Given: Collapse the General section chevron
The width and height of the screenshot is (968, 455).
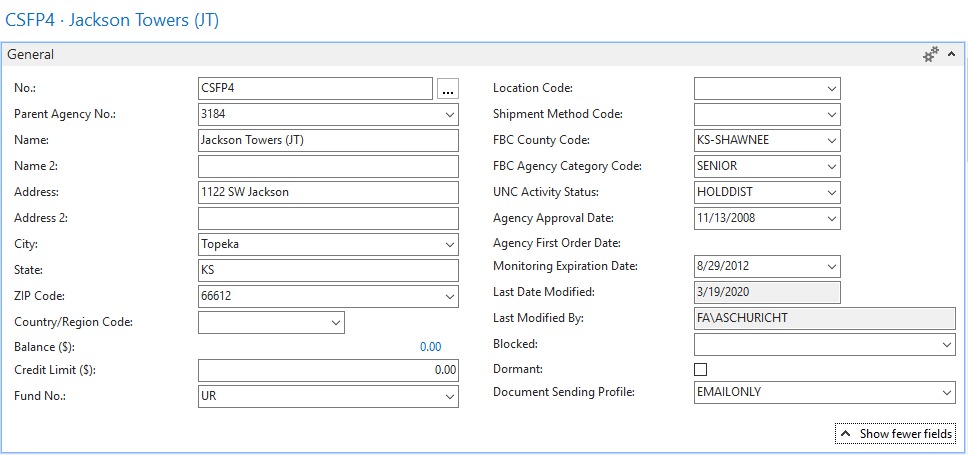Looking at the screenshot, I should [950, 55].
